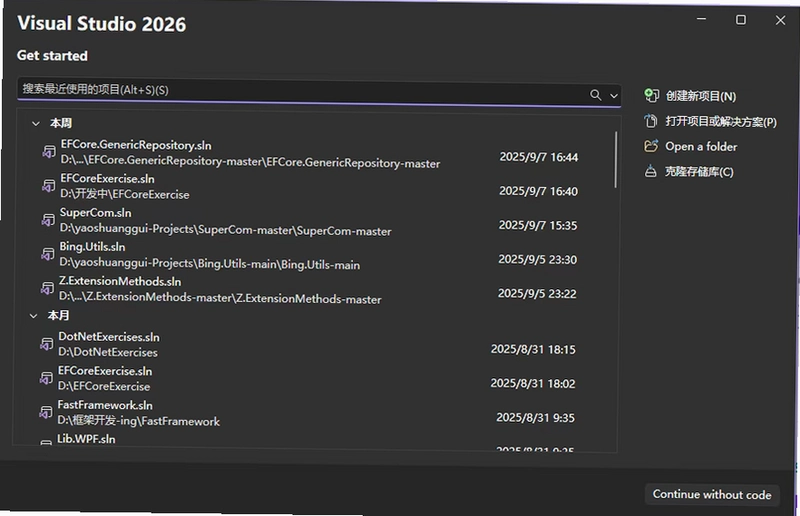Click the 打开项目或解决方案 open project icon
This screenshot has height=516, width=800.
[651, 121]
